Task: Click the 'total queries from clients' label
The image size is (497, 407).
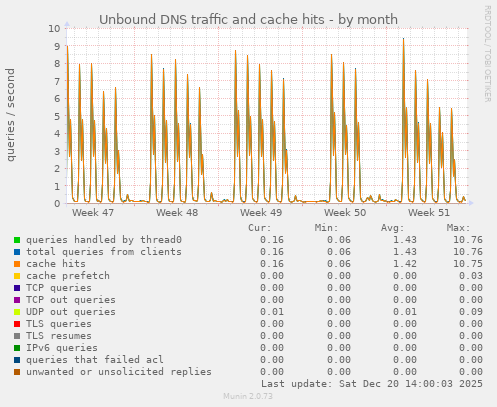Action: pyautogui.click(x=104, y=252)
